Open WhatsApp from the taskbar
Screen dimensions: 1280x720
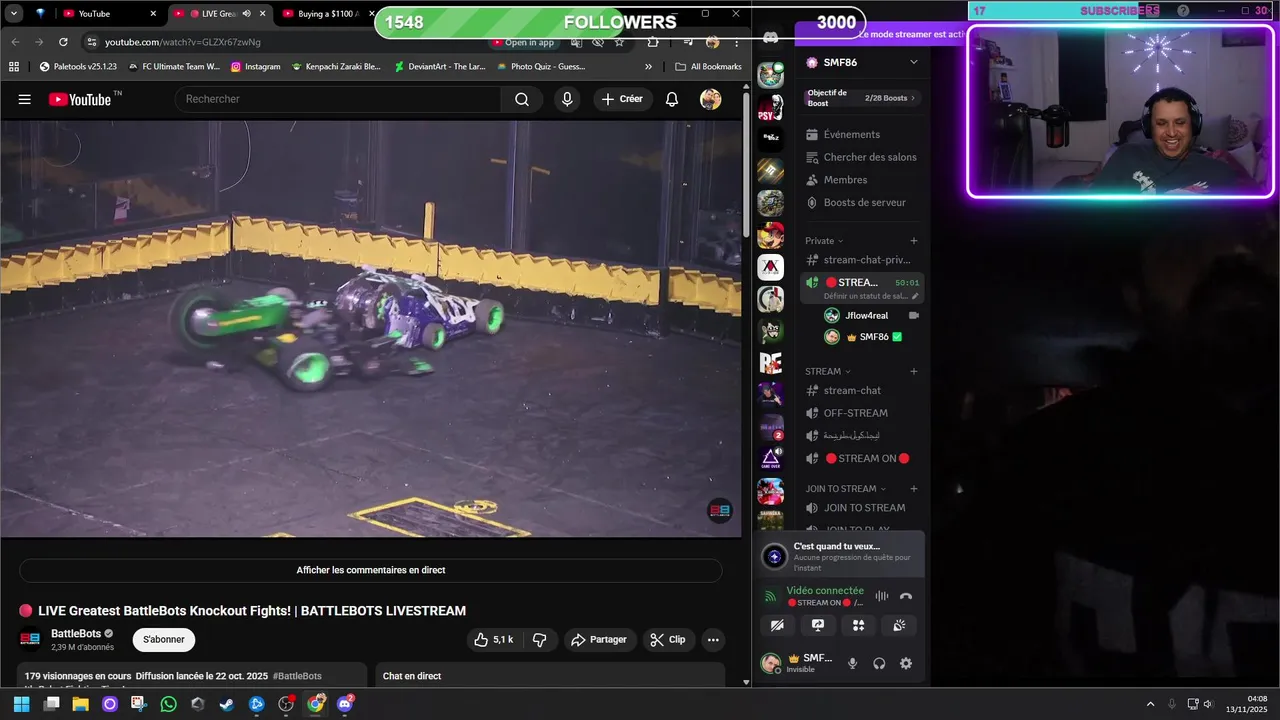click(168, 704)
